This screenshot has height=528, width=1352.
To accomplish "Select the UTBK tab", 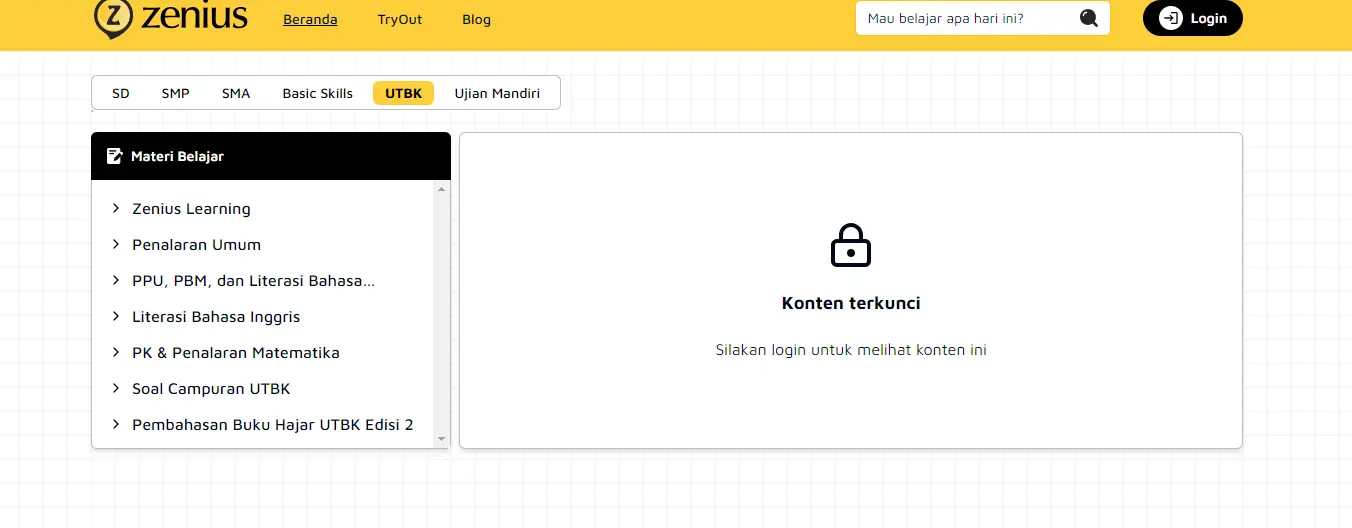I will pyautogui.click(x=404, y=93).
